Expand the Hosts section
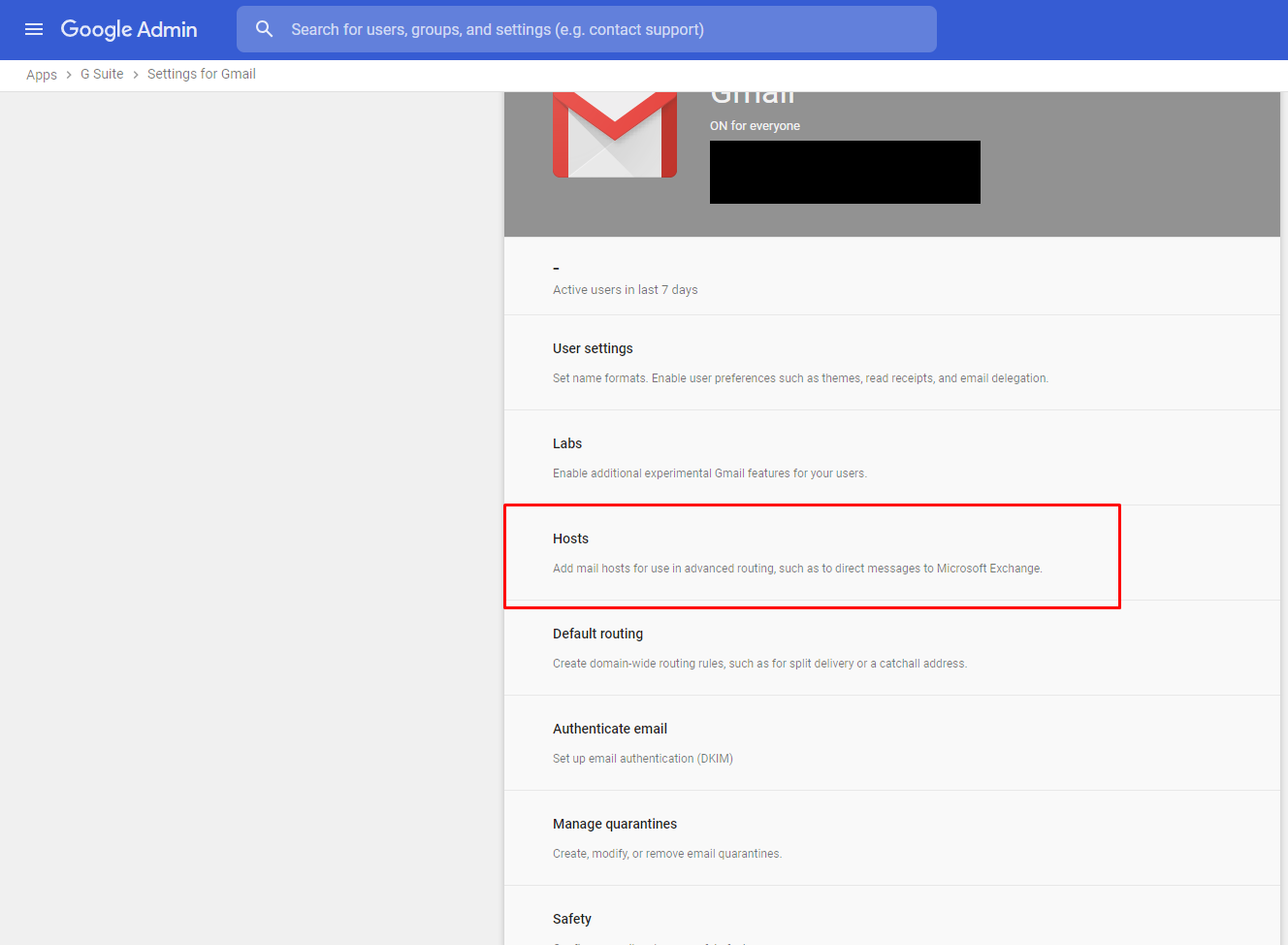Viewport: 1288px width, 945px height. [x=571, y=538]
